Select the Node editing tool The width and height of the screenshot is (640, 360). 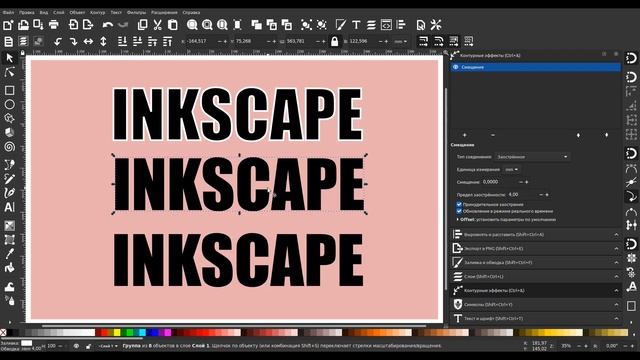coord(9,73)
